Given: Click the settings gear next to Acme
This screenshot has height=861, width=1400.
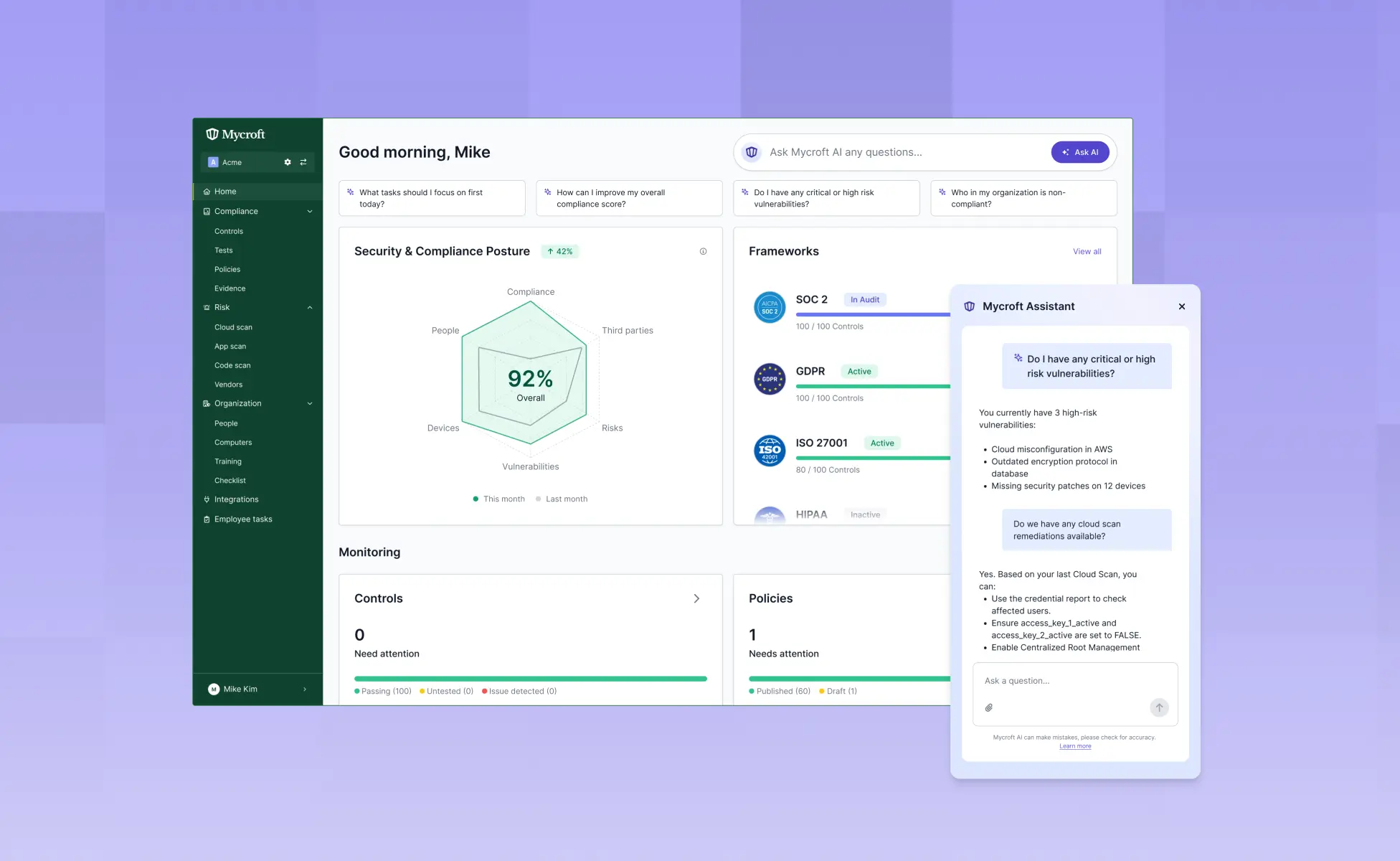Looking at the screenshot, I should point(288,162).
